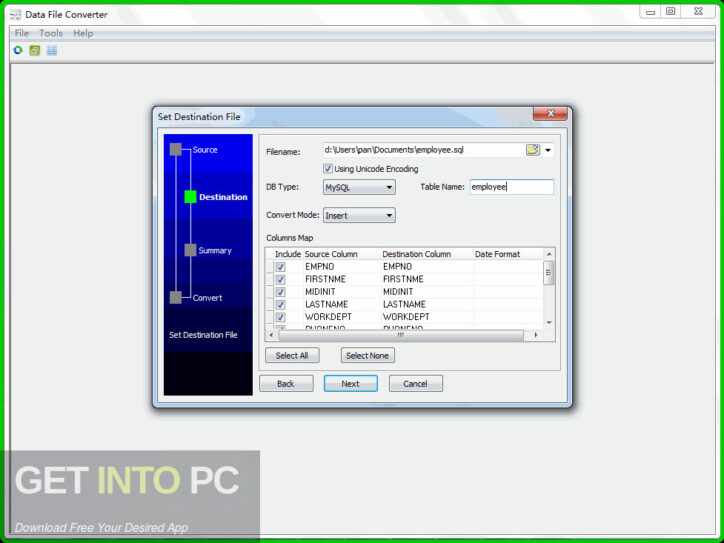
Task: Click the vertical scrollbar thumb of Columns Map
Action: point(548,274)
